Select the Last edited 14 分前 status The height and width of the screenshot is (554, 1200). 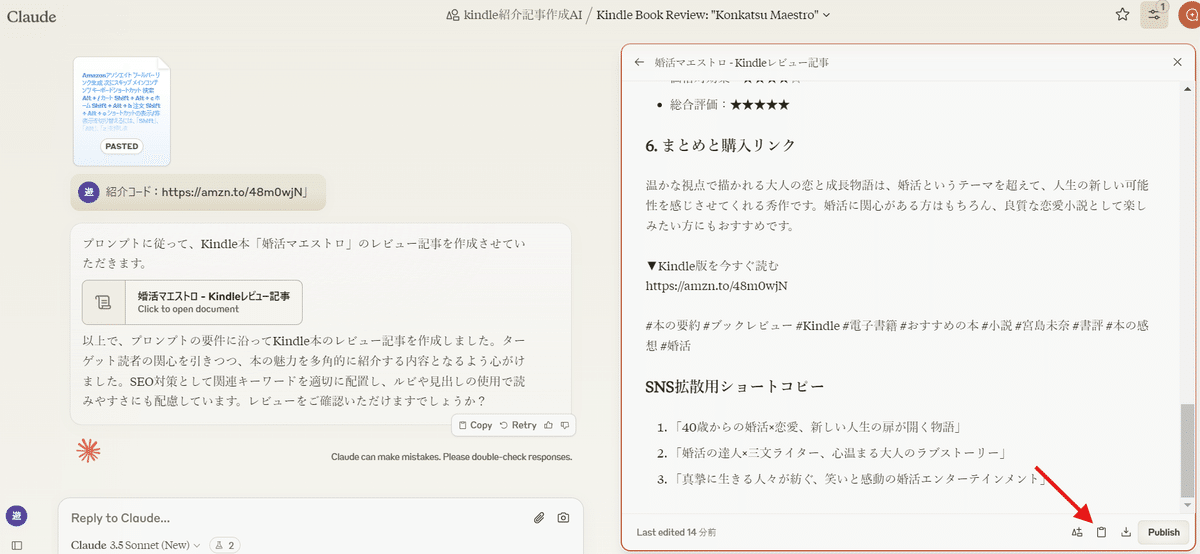coord(675,532)
